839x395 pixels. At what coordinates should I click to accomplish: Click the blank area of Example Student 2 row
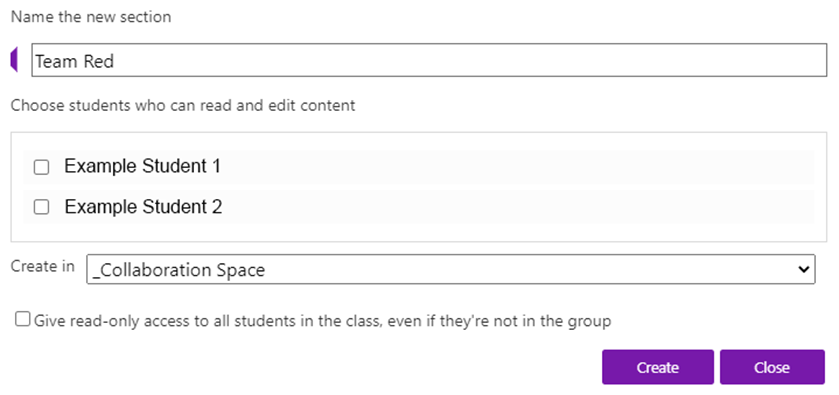click(x=518, y=207)
